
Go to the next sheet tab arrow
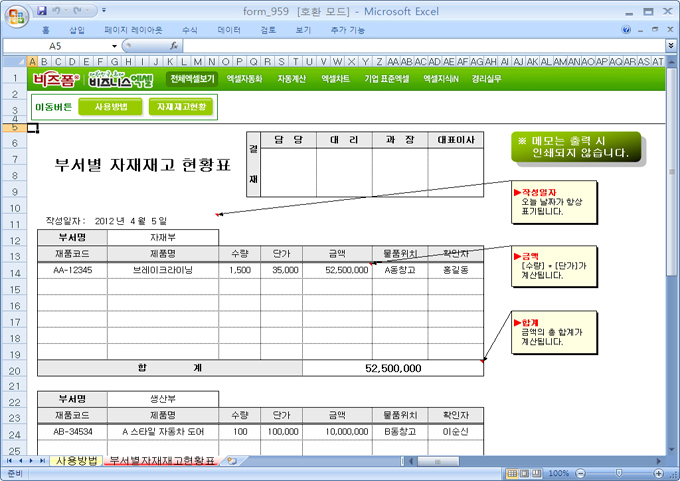(31, 461)
